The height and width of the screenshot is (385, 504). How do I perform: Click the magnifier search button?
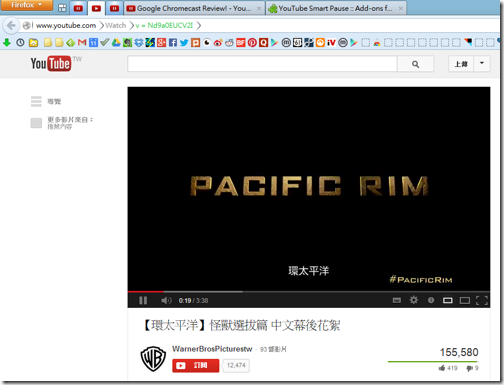coord(415,64)
